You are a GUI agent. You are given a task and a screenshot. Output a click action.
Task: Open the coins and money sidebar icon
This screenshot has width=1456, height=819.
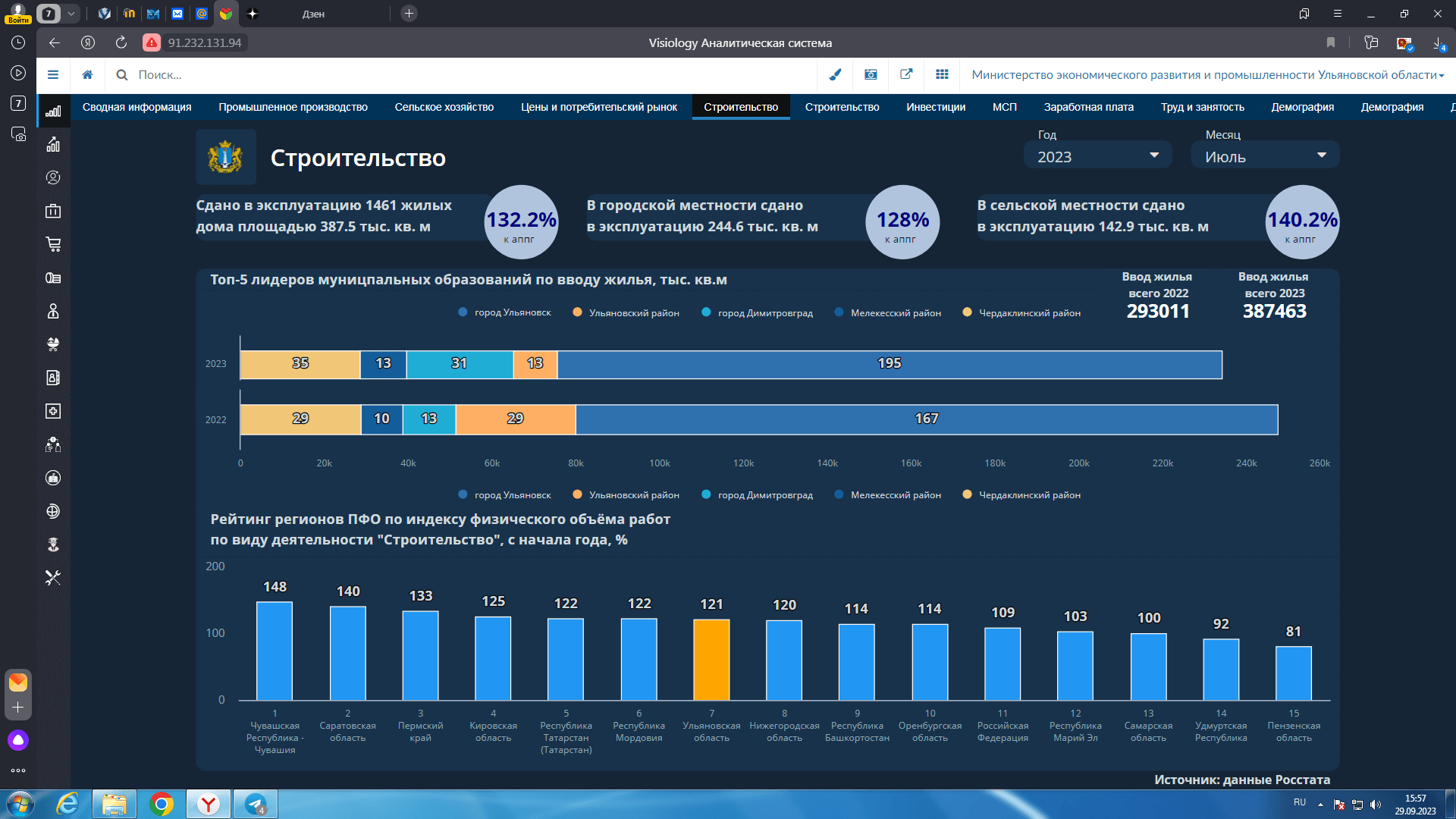[53, 278]
